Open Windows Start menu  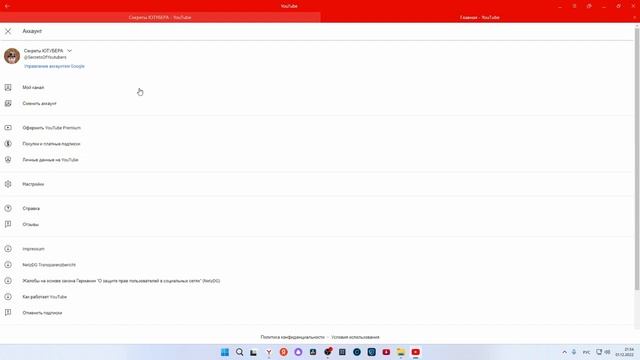[224, 352]
